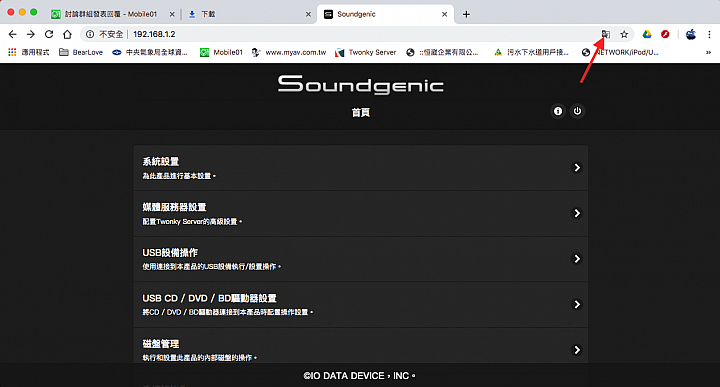Click the chevron on USB CD / DVD / BD row
The image size is (720, 387).
point(577,304)
